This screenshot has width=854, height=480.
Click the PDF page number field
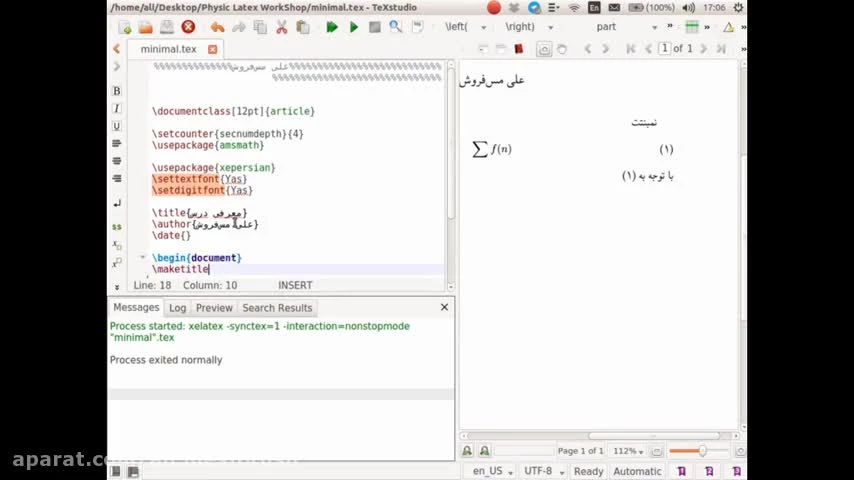pos(664,48)
